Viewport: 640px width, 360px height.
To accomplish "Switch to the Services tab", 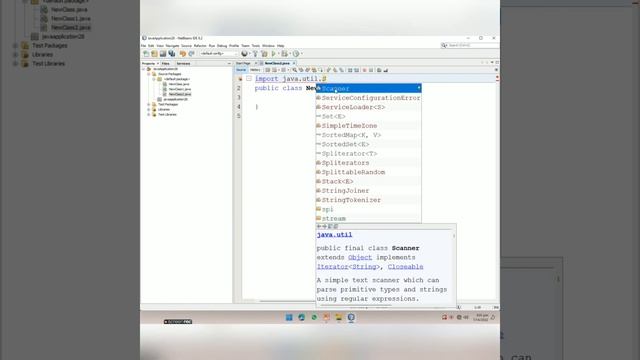I will coord(183,64).
